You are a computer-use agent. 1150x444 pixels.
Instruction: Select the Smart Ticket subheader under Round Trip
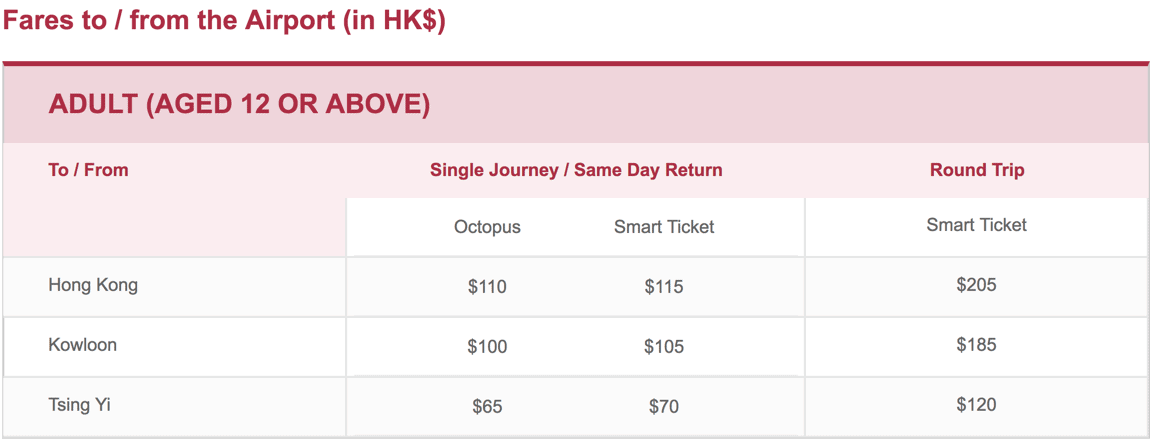tap(976, 225)
